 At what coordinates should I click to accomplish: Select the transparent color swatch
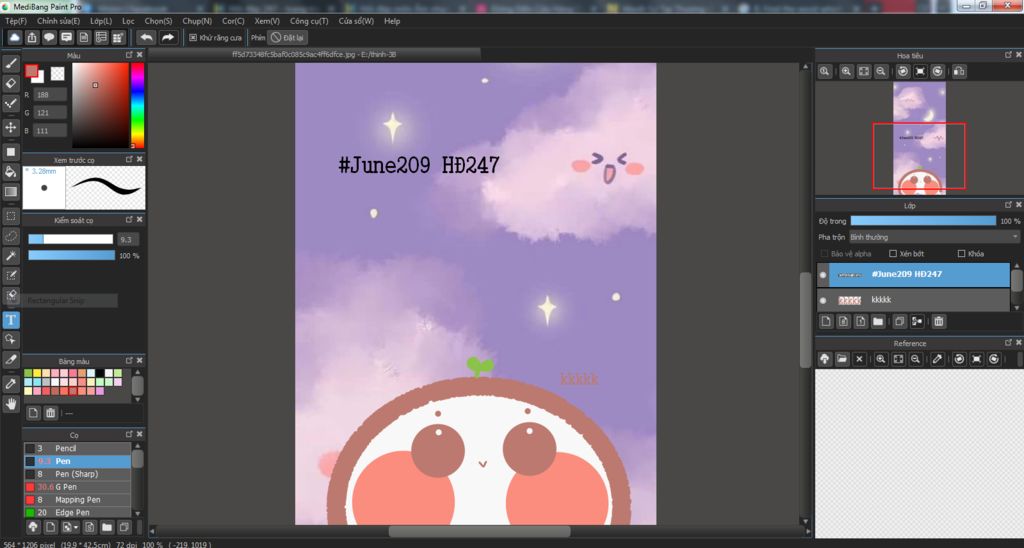click(x=57, y=74)
